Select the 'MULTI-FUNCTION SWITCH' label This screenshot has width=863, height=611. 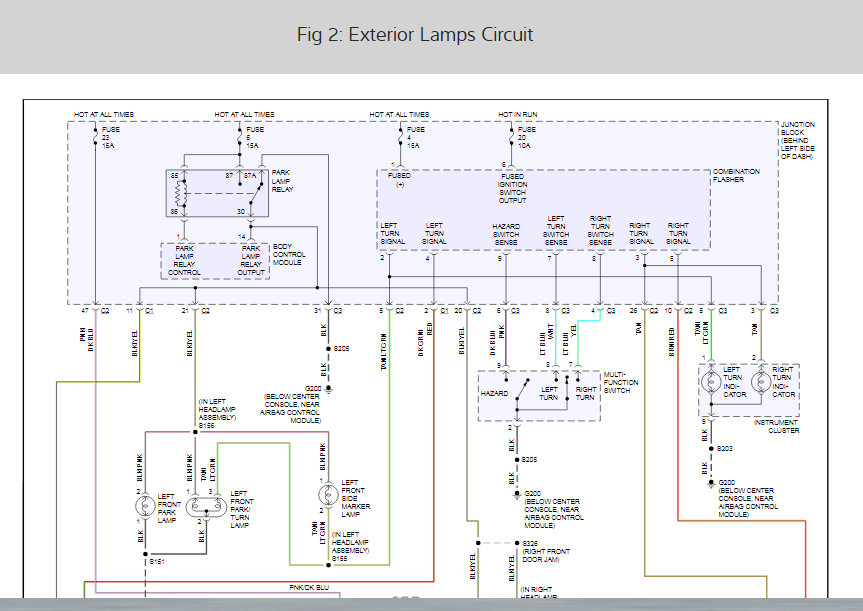click(x=621, y=383)
